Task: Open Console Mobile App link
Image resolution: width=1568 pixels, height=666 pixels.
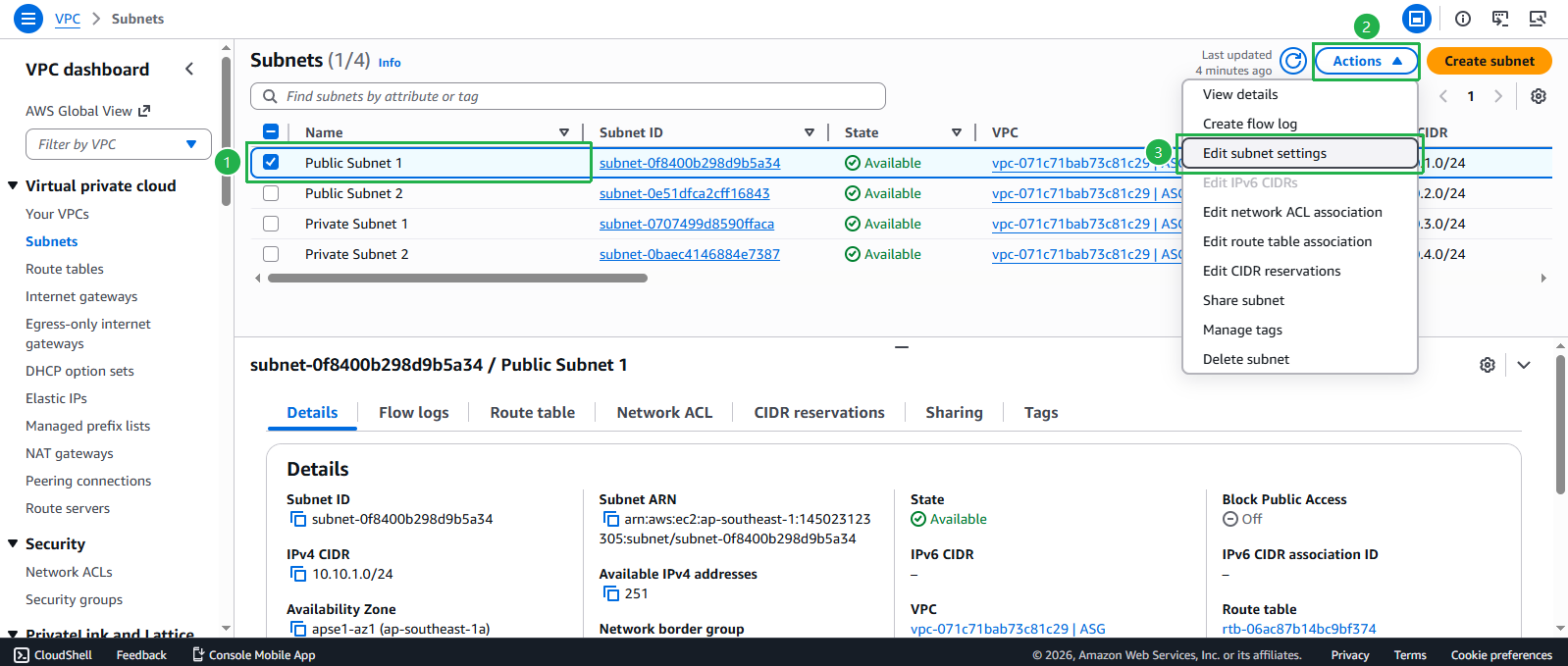Action: pos(253,655)
